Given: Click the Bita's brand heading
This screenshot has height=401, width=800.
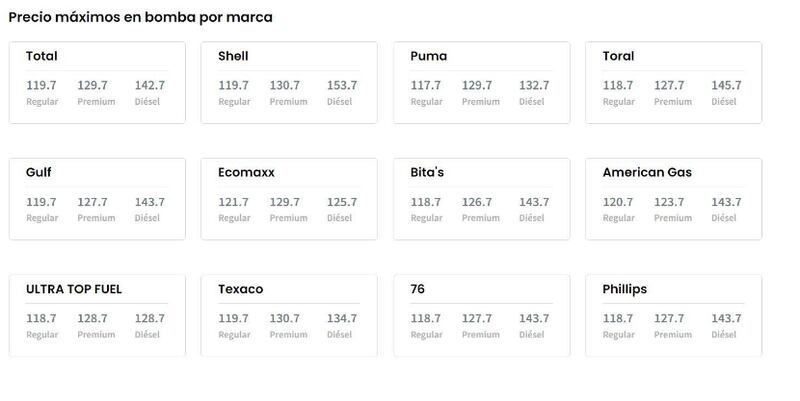Looking at the screenshot, I should 427,172.
